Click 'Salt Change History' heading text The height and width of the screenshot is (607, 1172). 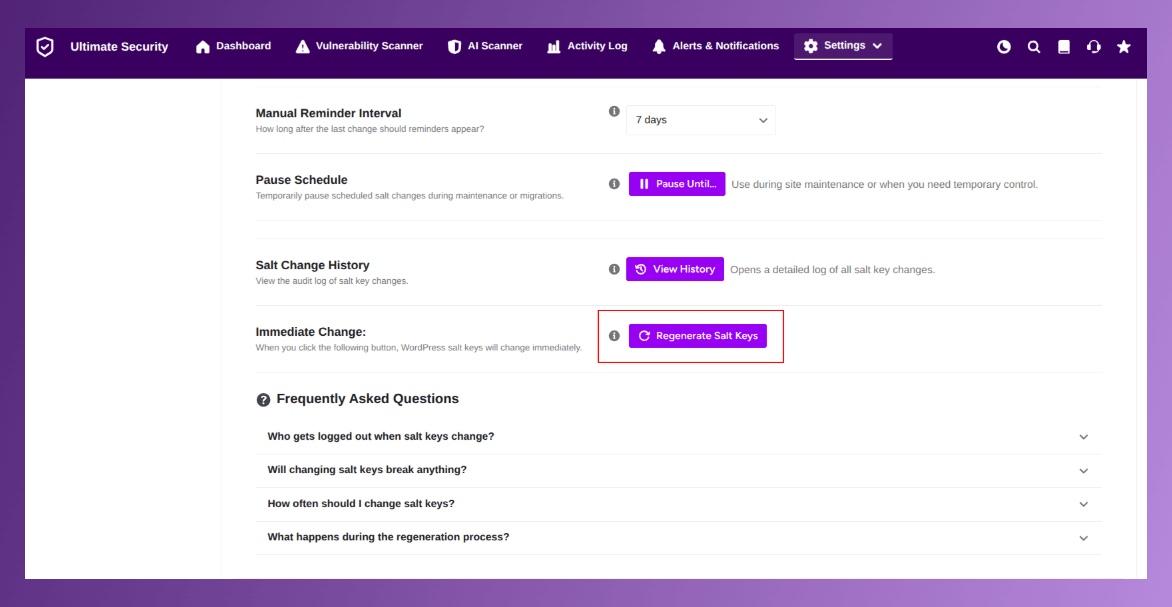(x=312, y=265)
